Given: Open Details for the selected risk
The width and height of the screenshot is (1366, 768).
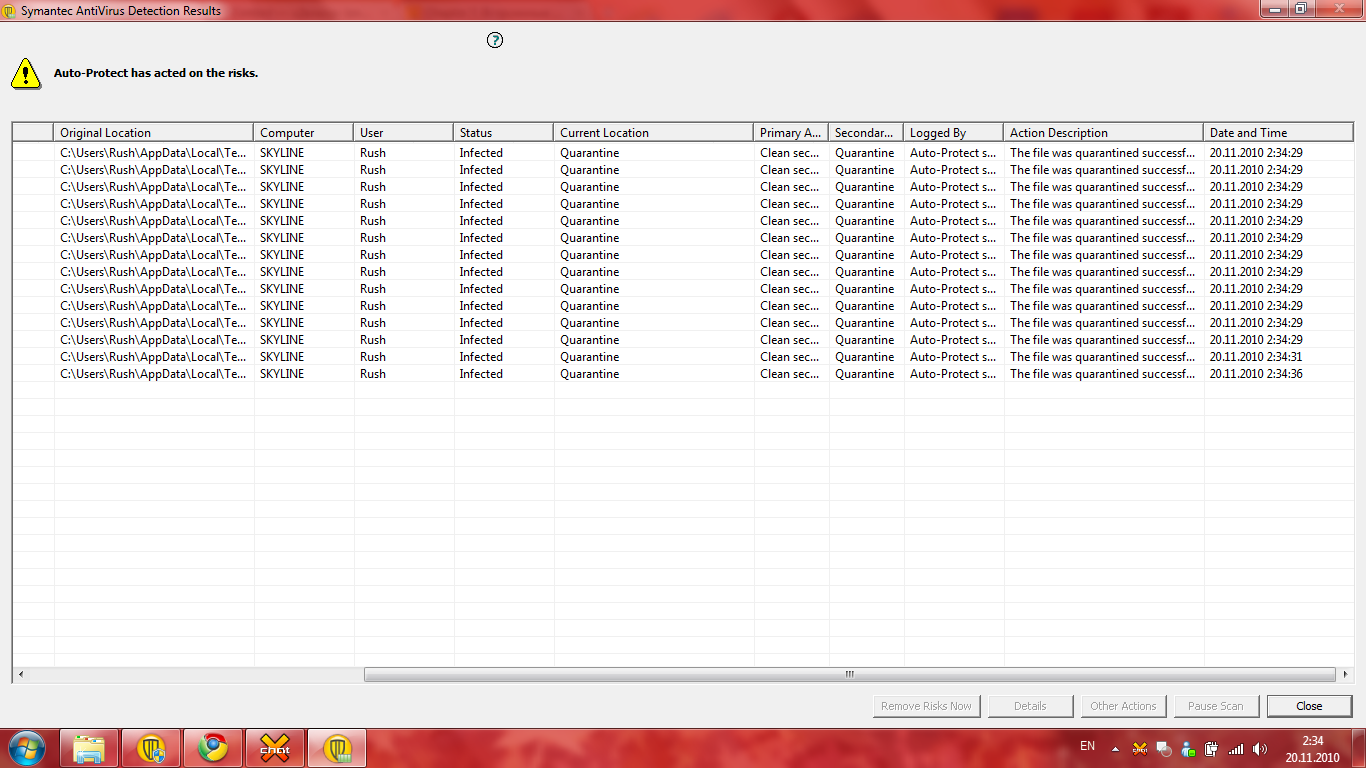Looking at the screenshot, I should [x=1030, y=706].
